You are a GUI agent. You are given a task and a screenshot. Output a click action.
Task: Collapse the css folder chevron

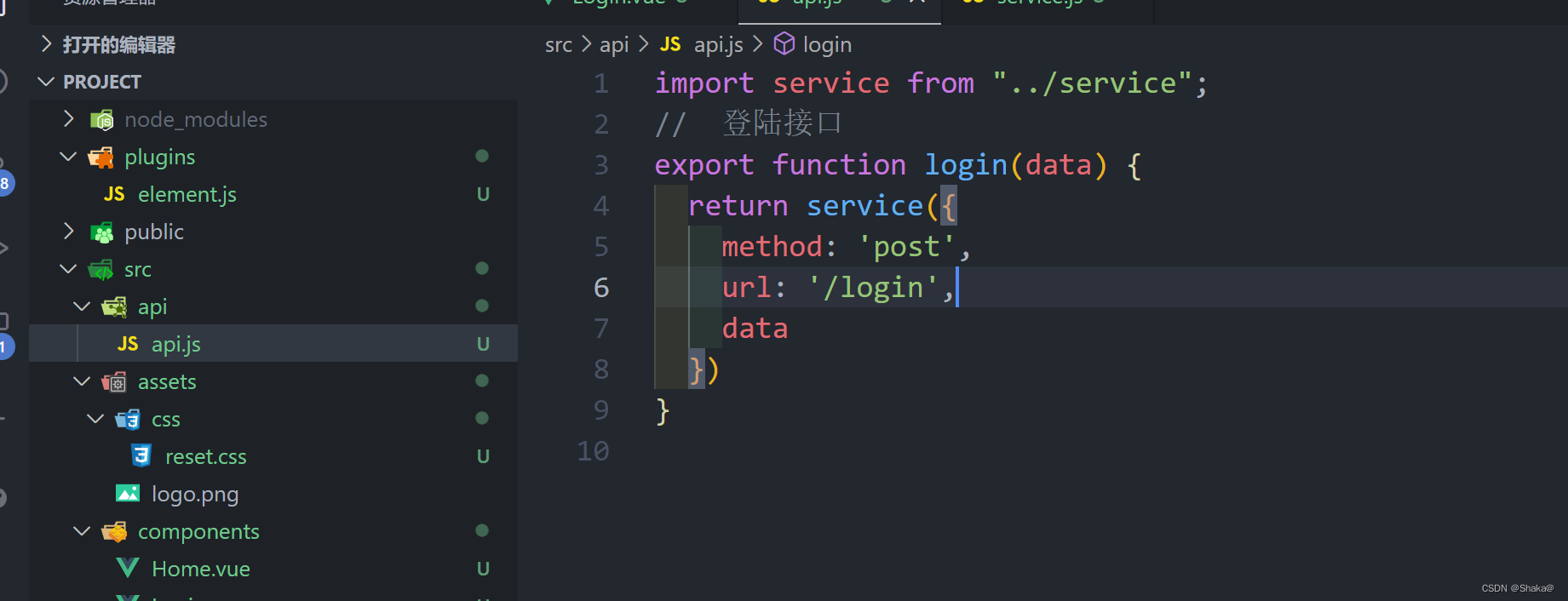(96, 419)
